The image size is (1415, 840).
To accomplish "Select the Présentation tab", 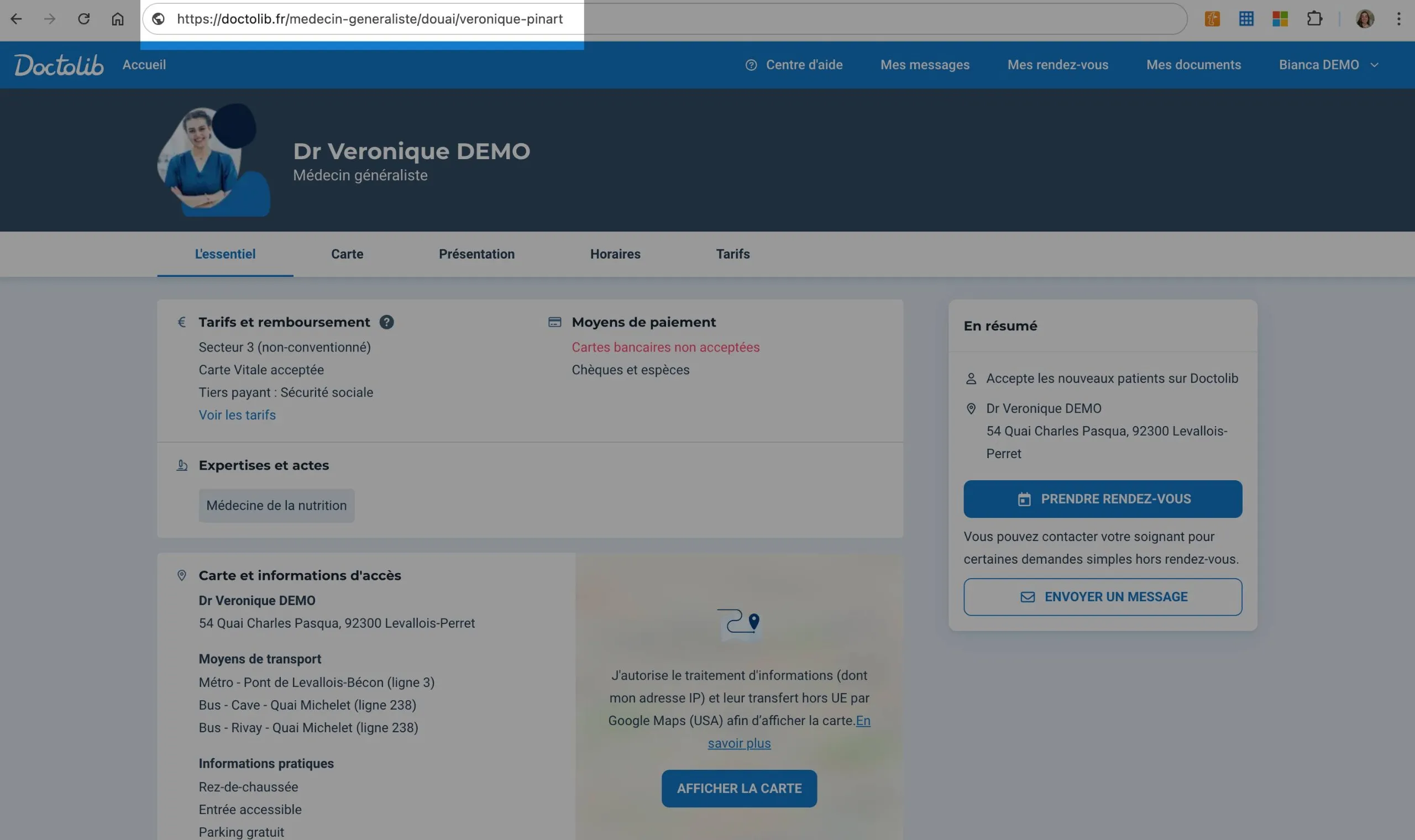I will tap(476, 254).
